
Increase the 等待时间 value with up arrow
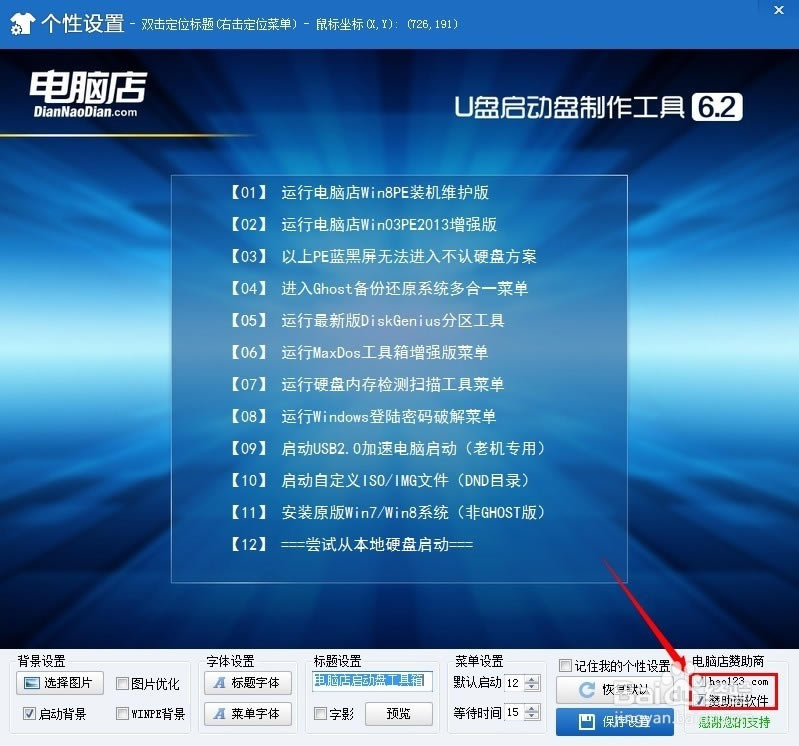pos(532,708)
